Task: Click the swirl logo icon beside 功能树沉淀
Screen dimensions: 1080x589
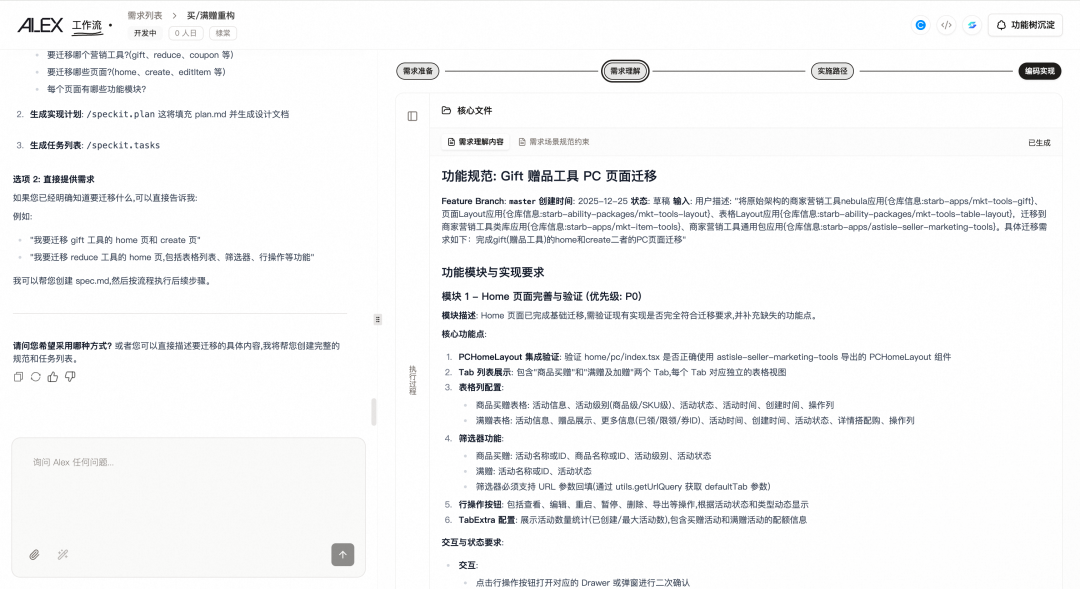Action: coord(971,25)
